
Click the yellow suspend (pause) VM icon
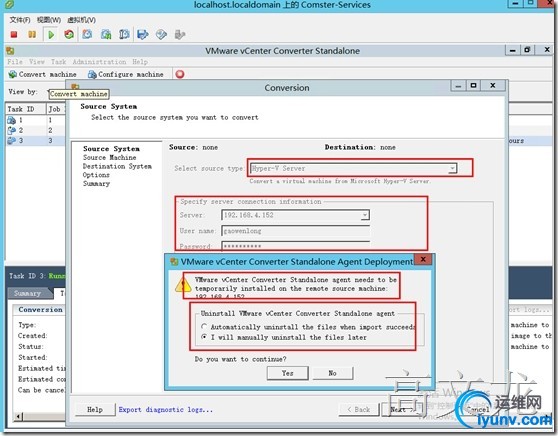click(x=32, y=35)
